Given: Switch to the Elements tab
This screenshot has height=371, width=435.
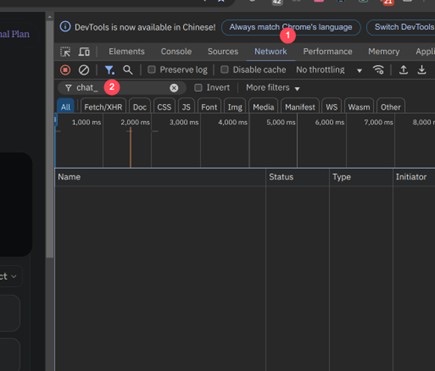Looking at the screenshot, I should pyautogui.click(x=127, y=52).
